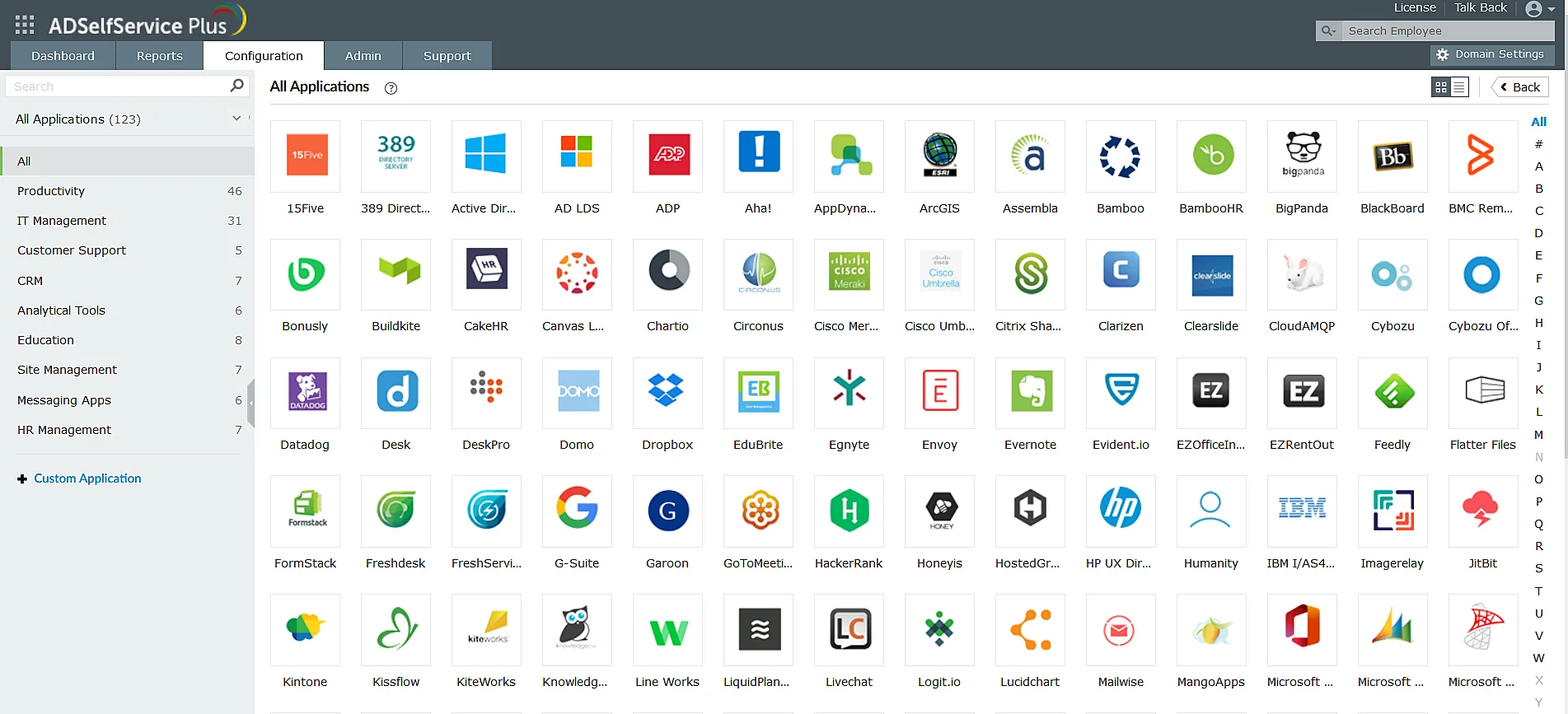Open the HackerRank icon

[x=849, y=511]
